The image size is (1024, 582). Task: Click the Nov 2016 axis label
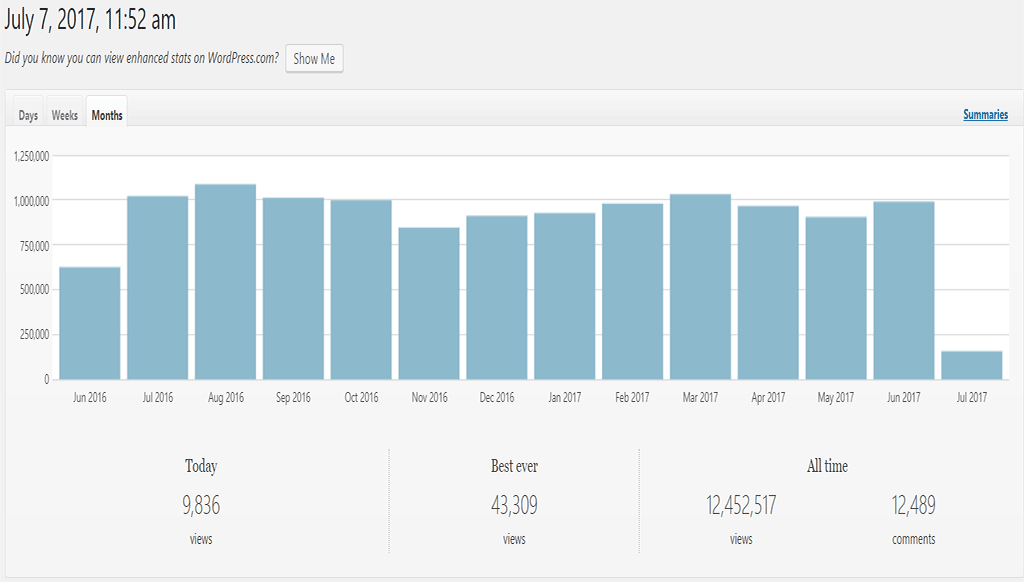click(x=430, y=397)
